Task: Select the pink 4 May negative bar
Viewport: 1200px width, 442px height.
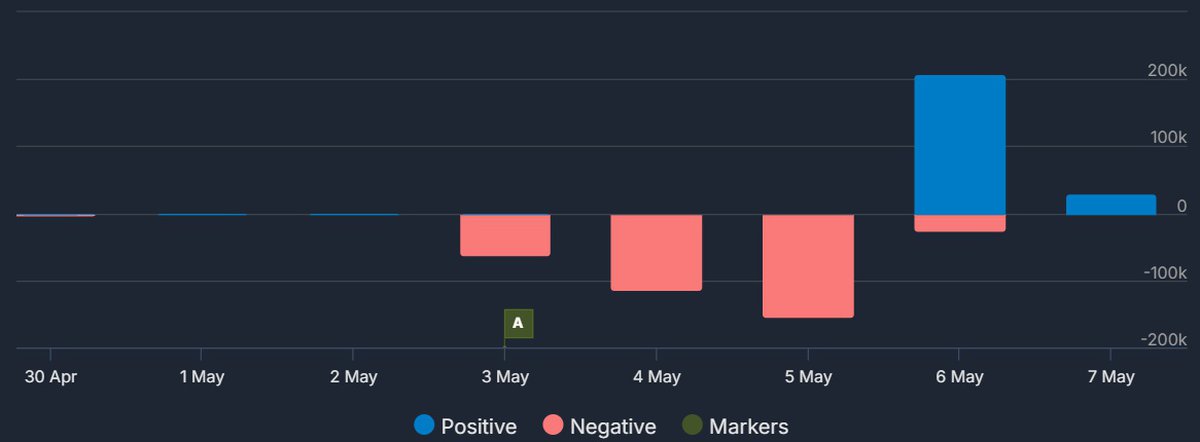Action: tap(656, 252)
